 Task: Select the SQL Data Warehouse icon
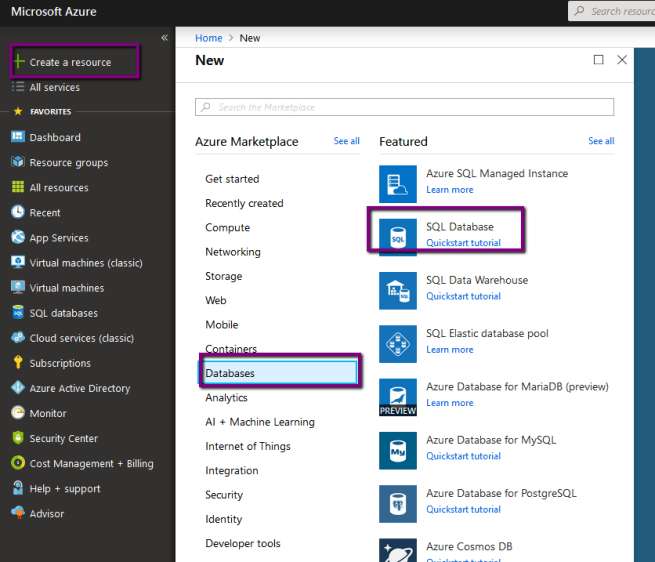tap(398, 290)
